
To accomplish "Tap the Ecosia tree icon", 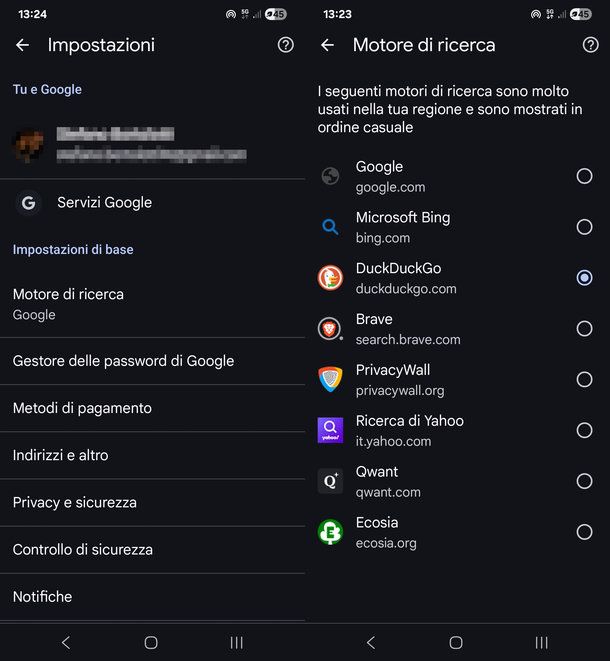I will (330, 532).
